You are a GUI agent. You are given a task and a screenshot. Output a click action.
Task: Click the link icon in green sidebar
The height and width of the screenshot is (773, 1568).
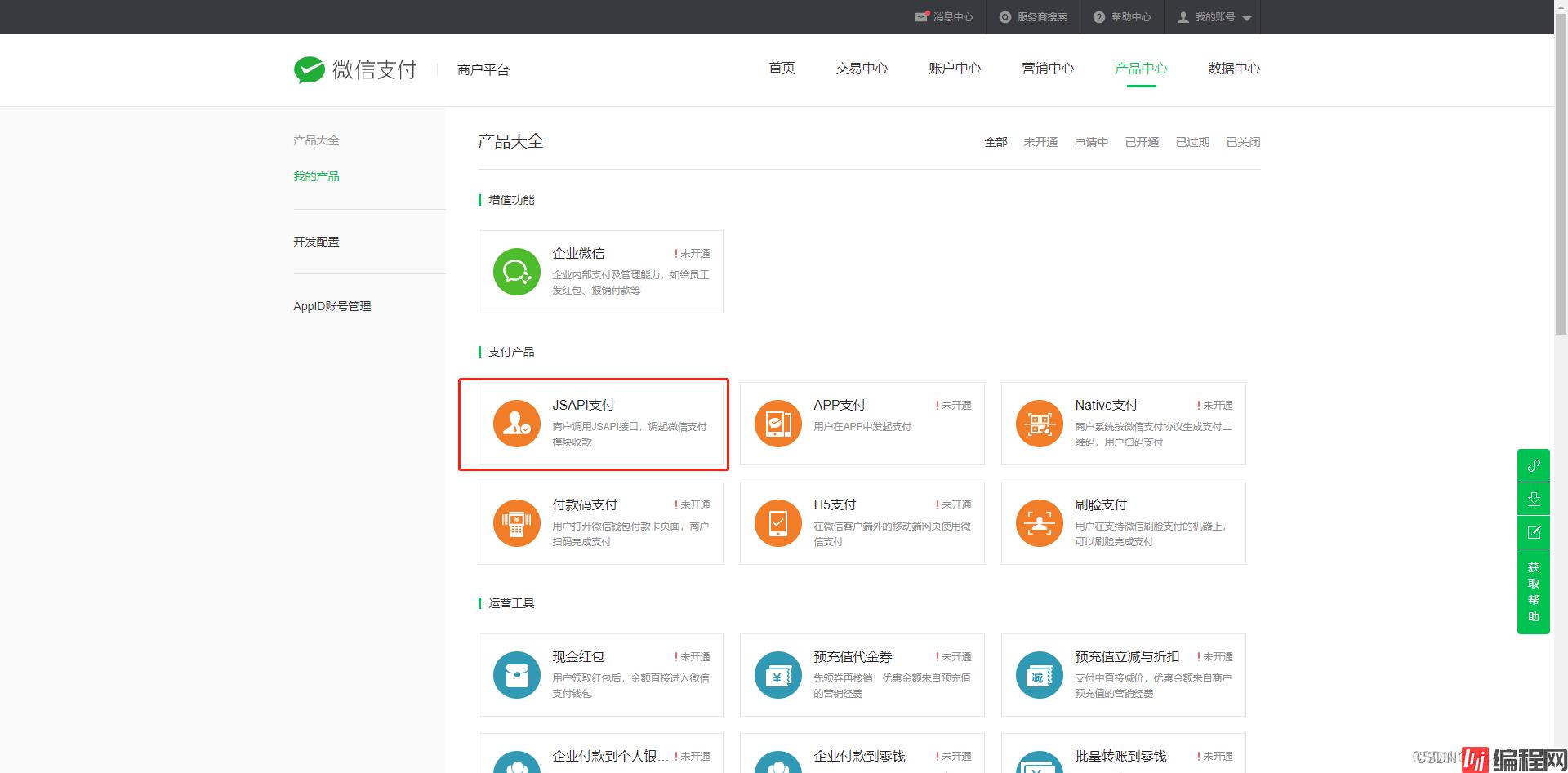click(1534, 465)
